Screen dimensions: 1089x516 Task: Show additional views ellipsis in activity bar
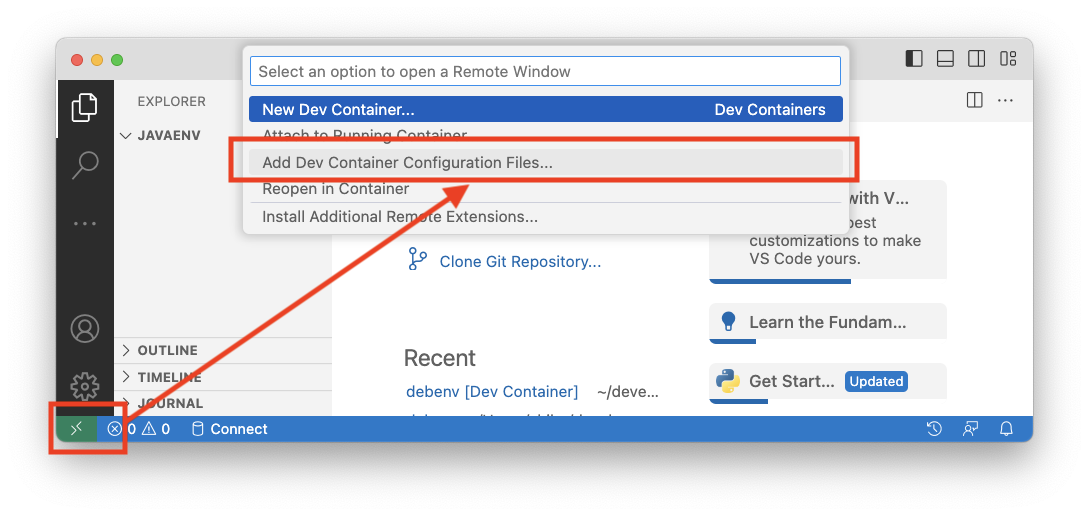pyautogui.click(x=85, y=224)
